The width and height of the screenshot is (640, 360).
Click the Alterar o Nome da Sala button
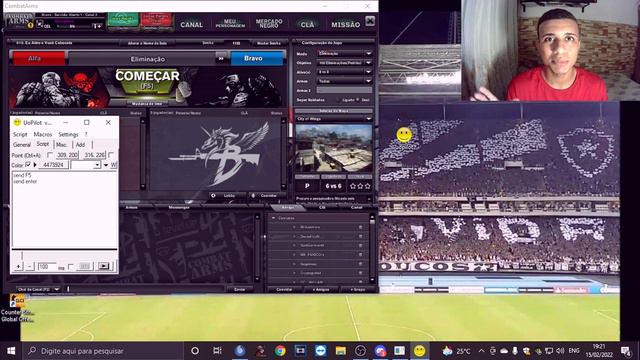click(147, 43)
